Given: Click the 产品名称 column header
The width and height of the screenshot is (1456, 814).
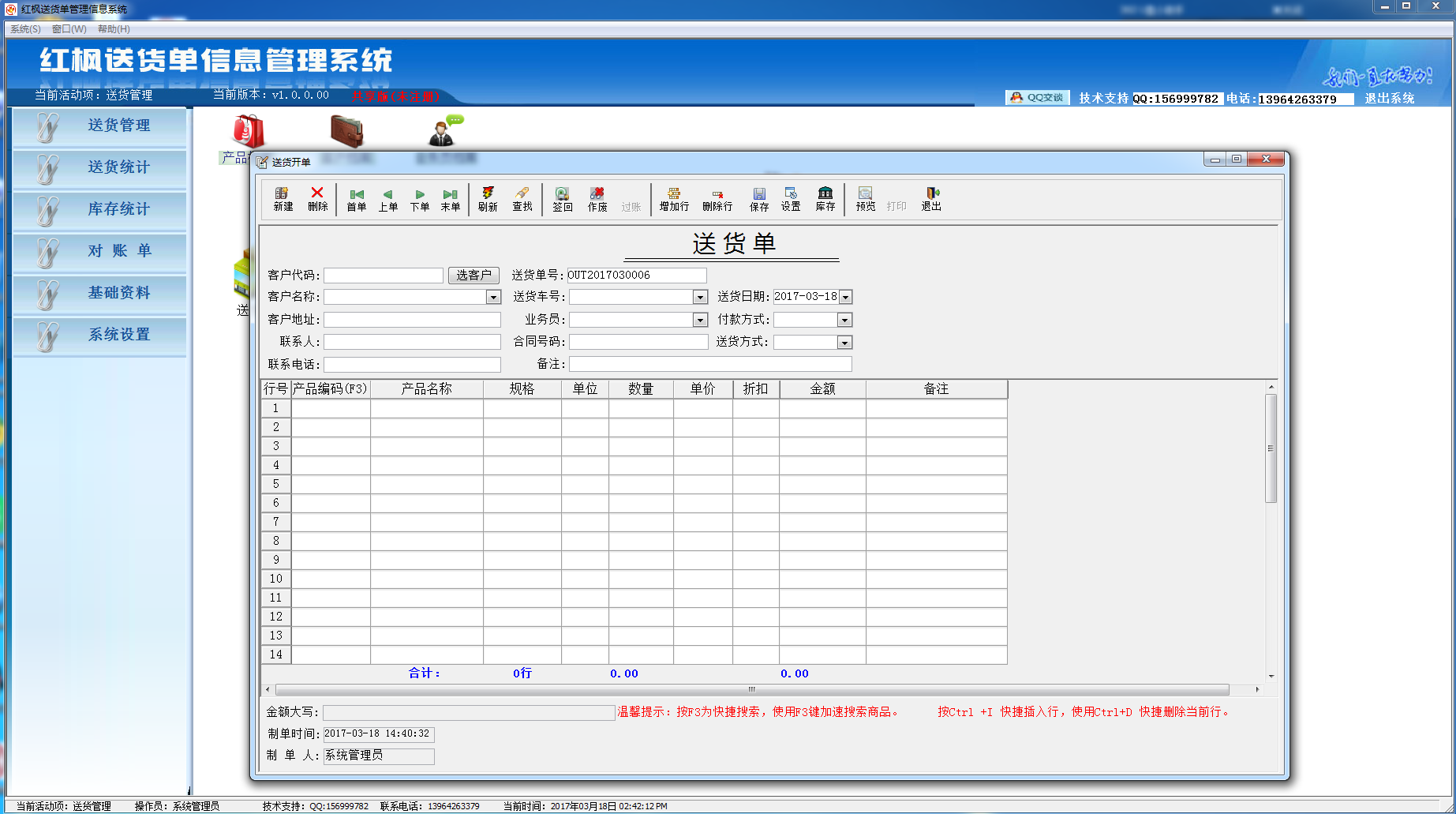Looking at the screenshot, I should (427, 389).
